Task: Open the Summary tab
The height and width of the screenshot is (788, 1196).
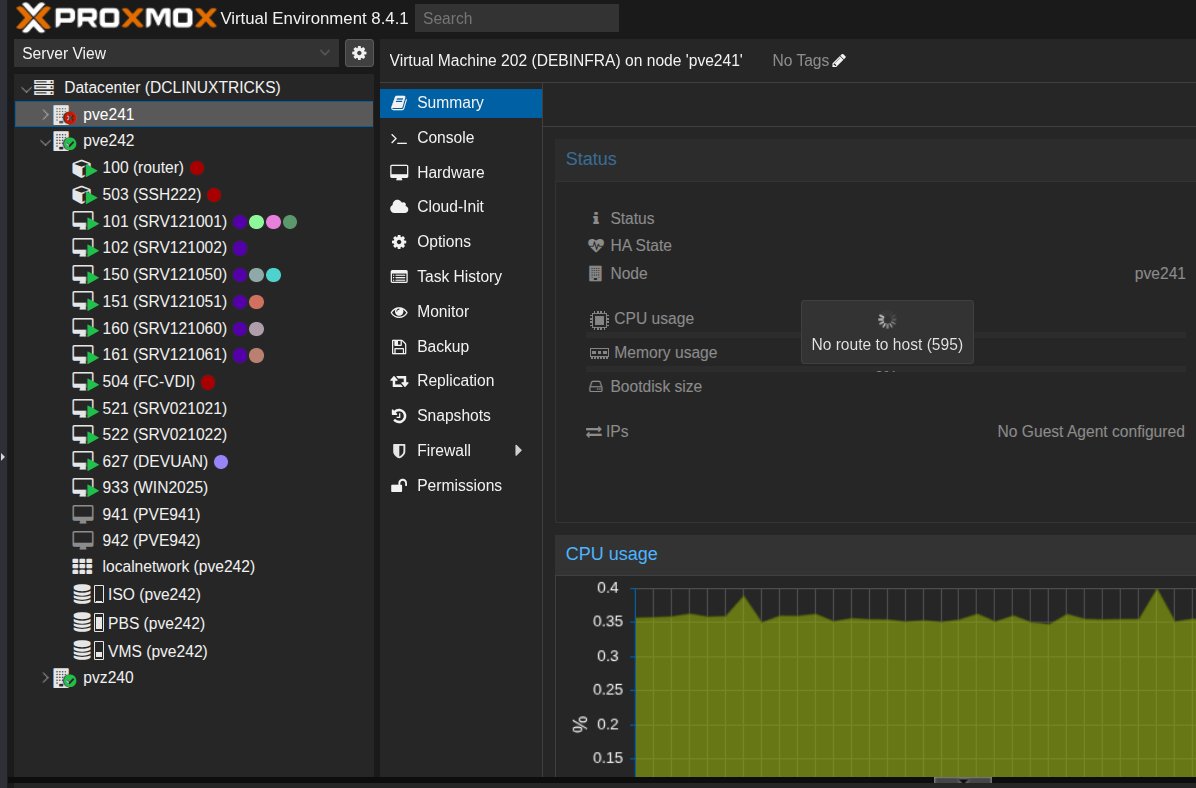Action: (461, 103)
